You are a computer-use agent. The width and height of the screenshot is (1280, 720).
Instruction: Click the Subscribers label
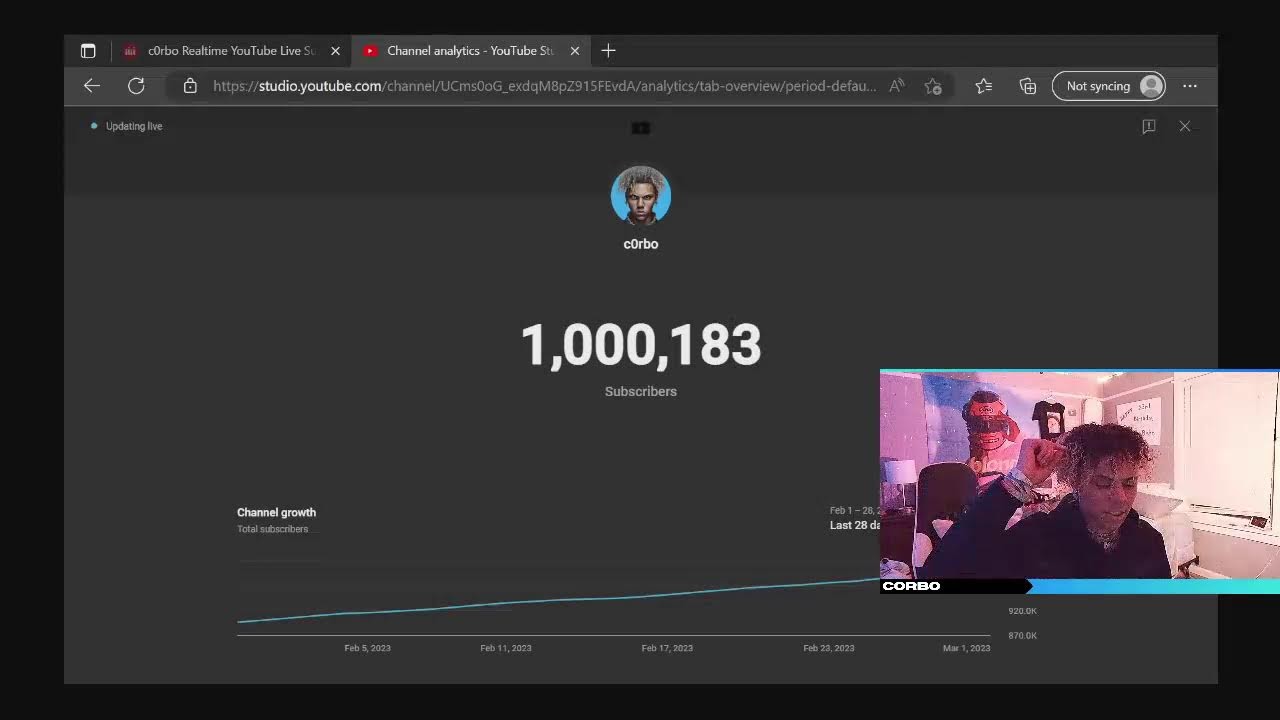(641, 391)
